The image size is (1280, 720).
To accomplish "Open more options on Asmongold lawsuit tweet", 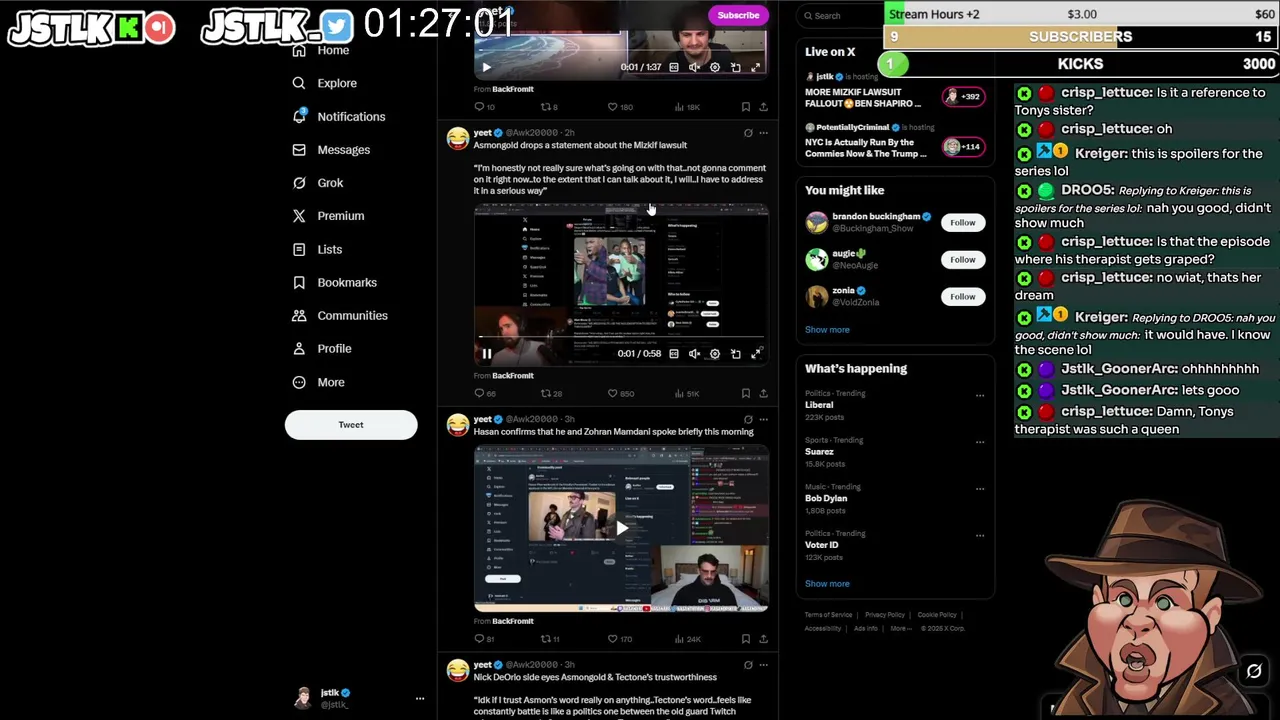I will click(763, 133).
